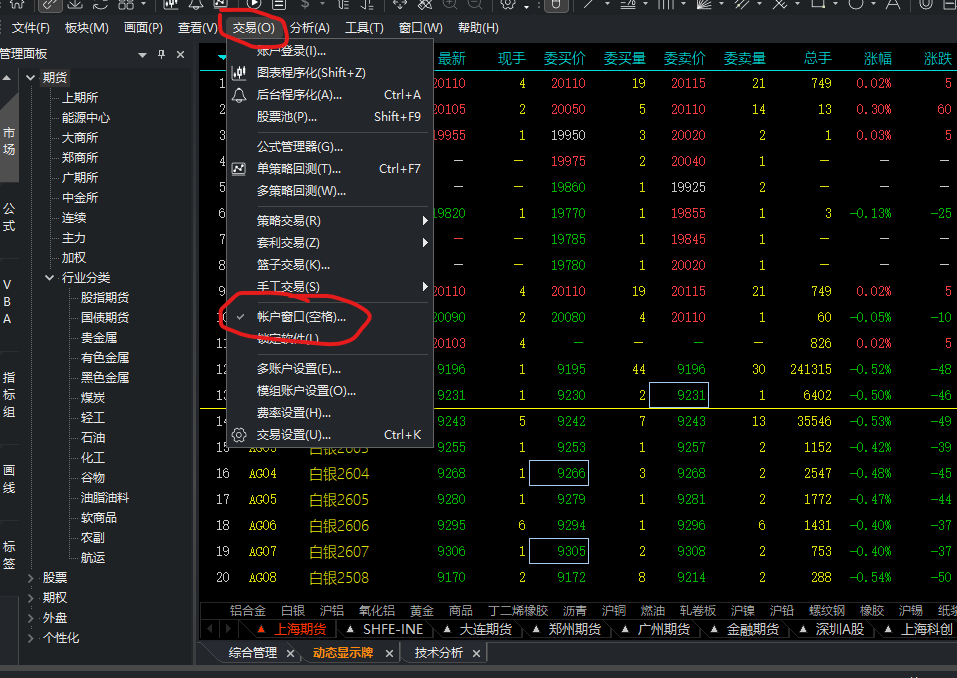The width and height of the screenshot is (957, 678).
Task: Open the 画线 side tab
Action: 9,479
